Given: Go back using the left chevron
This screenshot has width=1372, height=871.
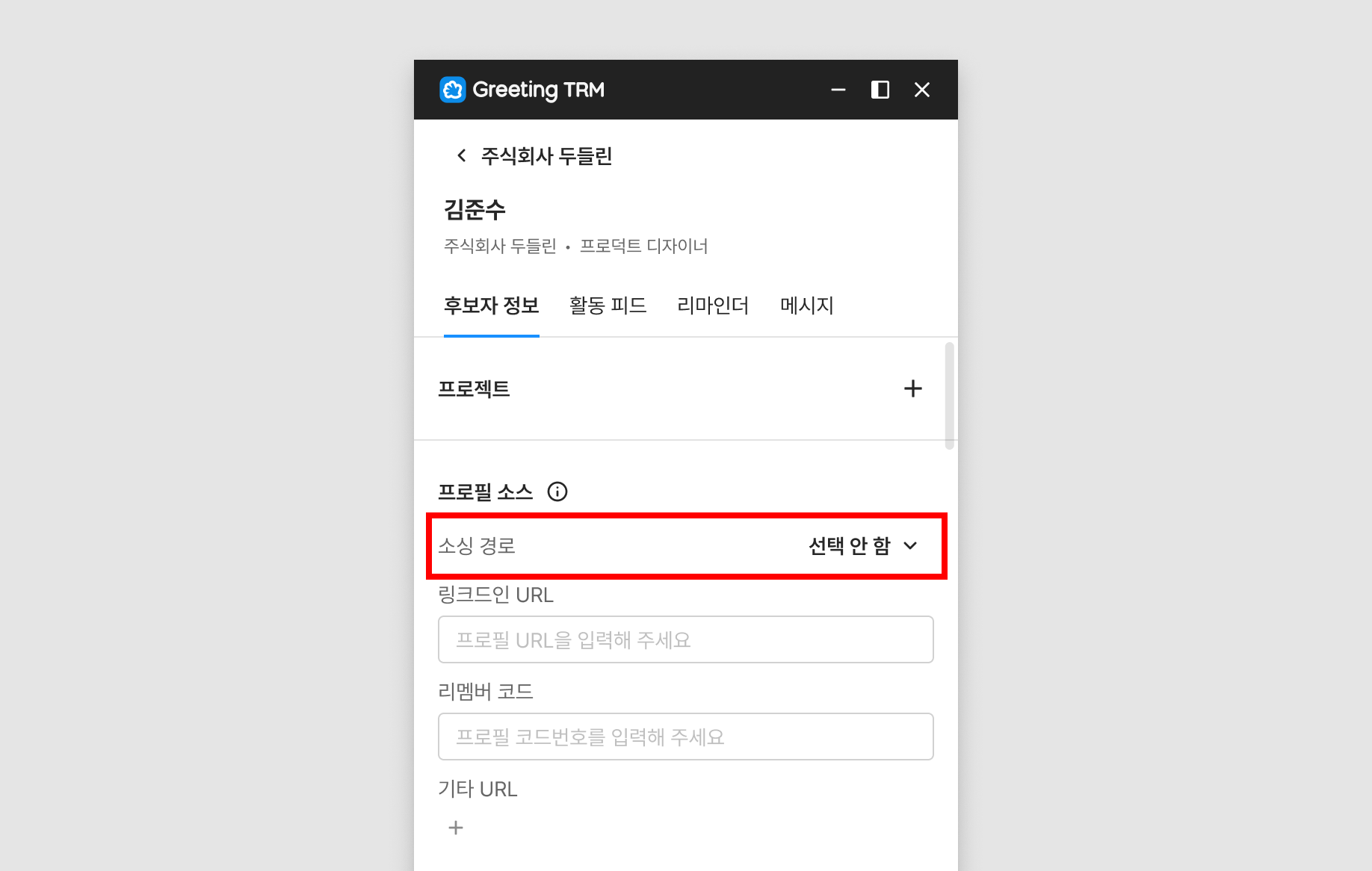Looking at the screenshot, I should (x=461, y=155).
